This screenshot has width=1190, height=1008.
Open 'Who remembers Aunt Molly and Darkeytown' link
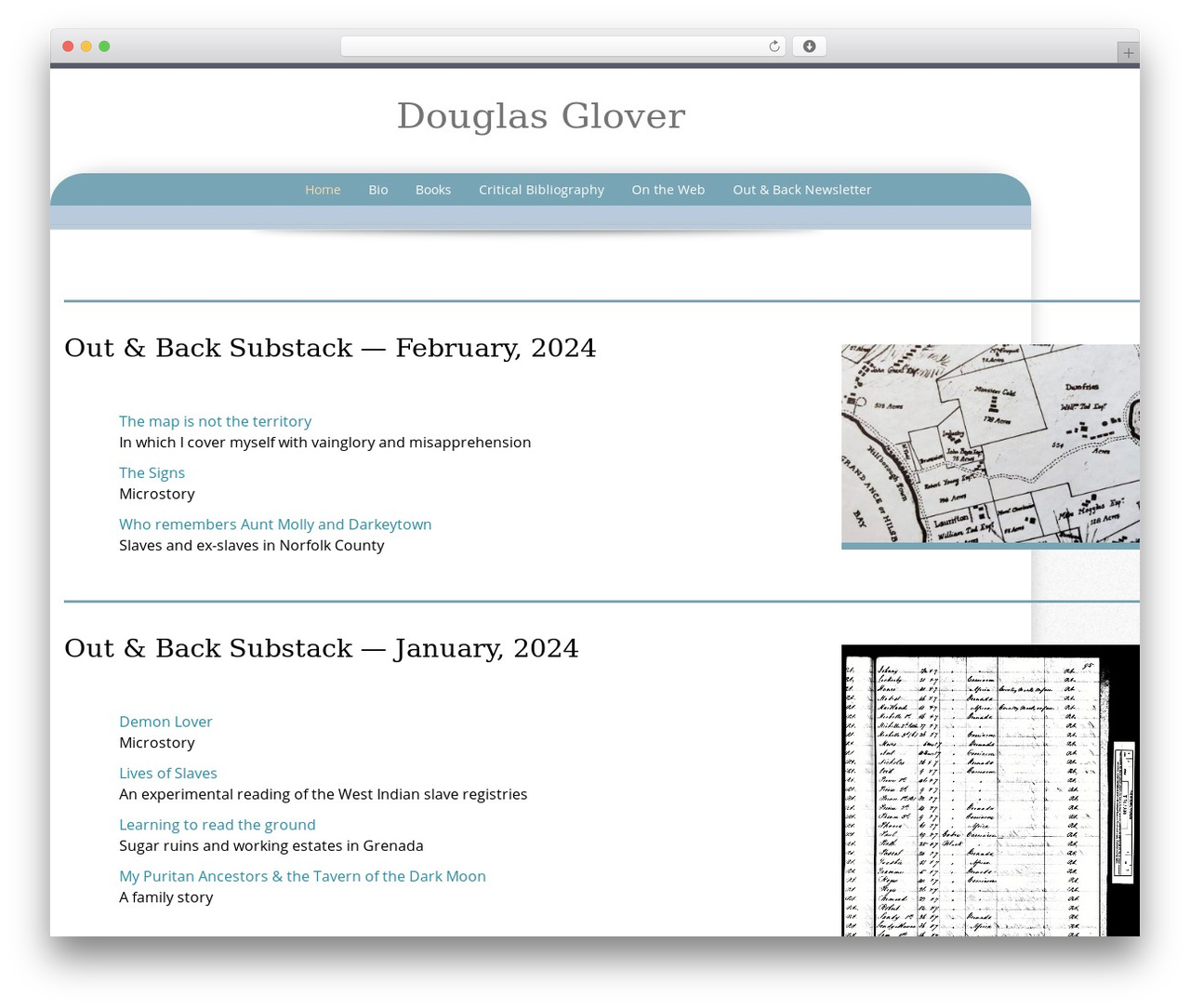coord(275,524)
